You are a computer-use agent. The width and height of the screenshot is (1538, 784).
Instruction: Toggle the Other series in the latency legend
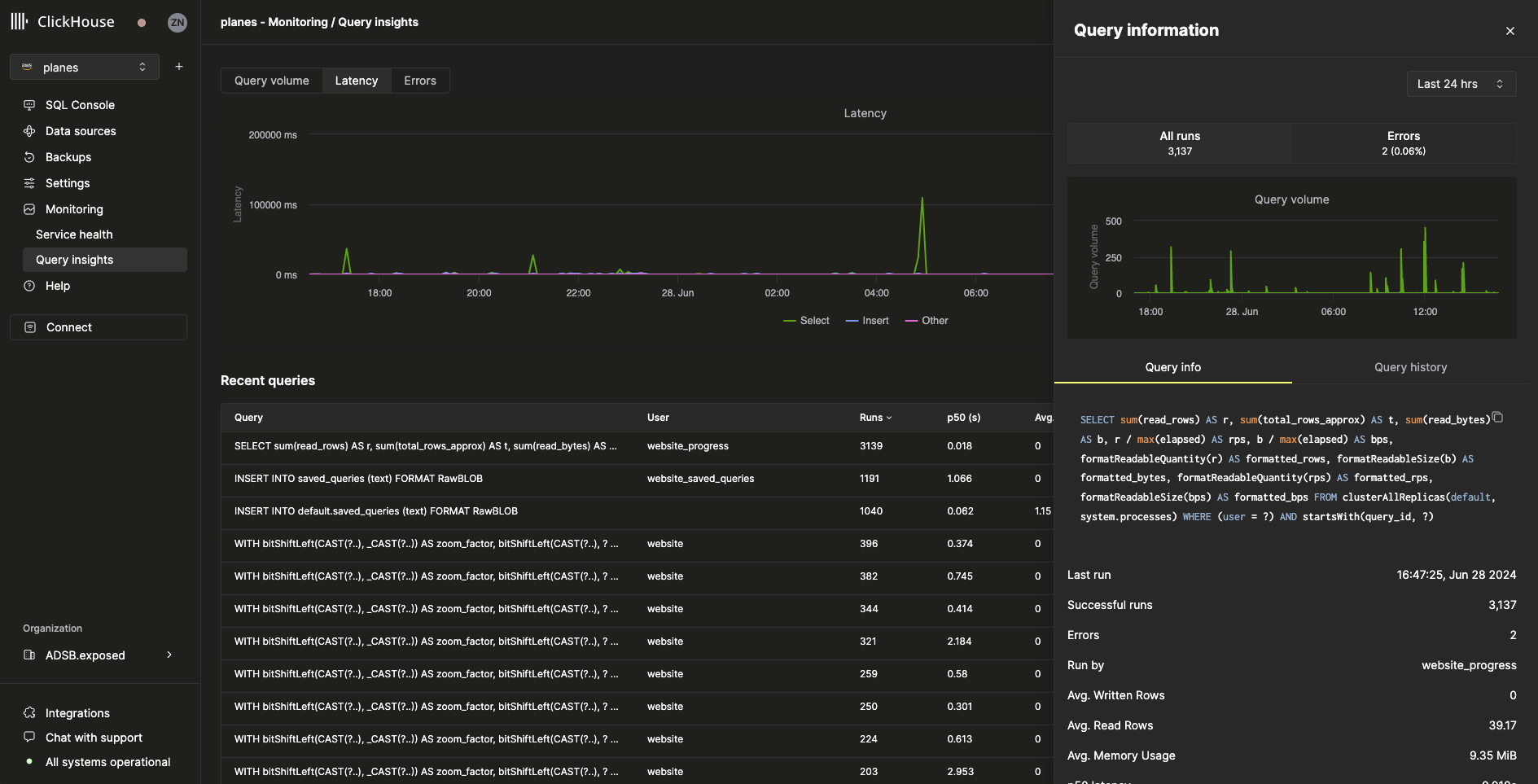[926, 320]
